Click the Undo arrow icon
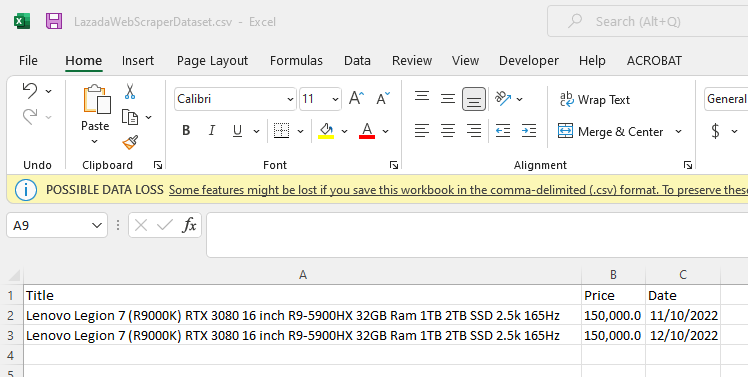 point(30,91)
